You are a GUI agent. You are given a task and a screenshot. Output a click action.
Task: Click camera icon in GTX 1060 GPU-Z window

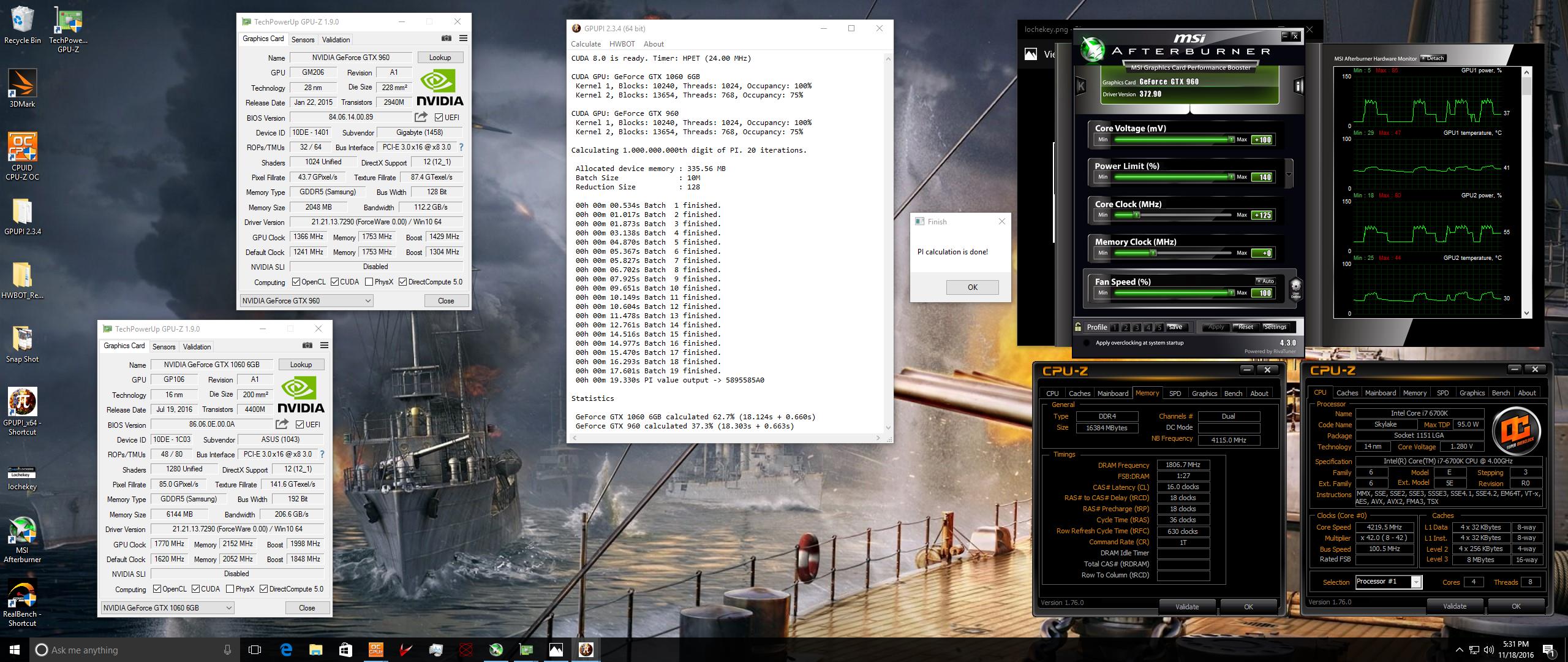coord(307,346)
